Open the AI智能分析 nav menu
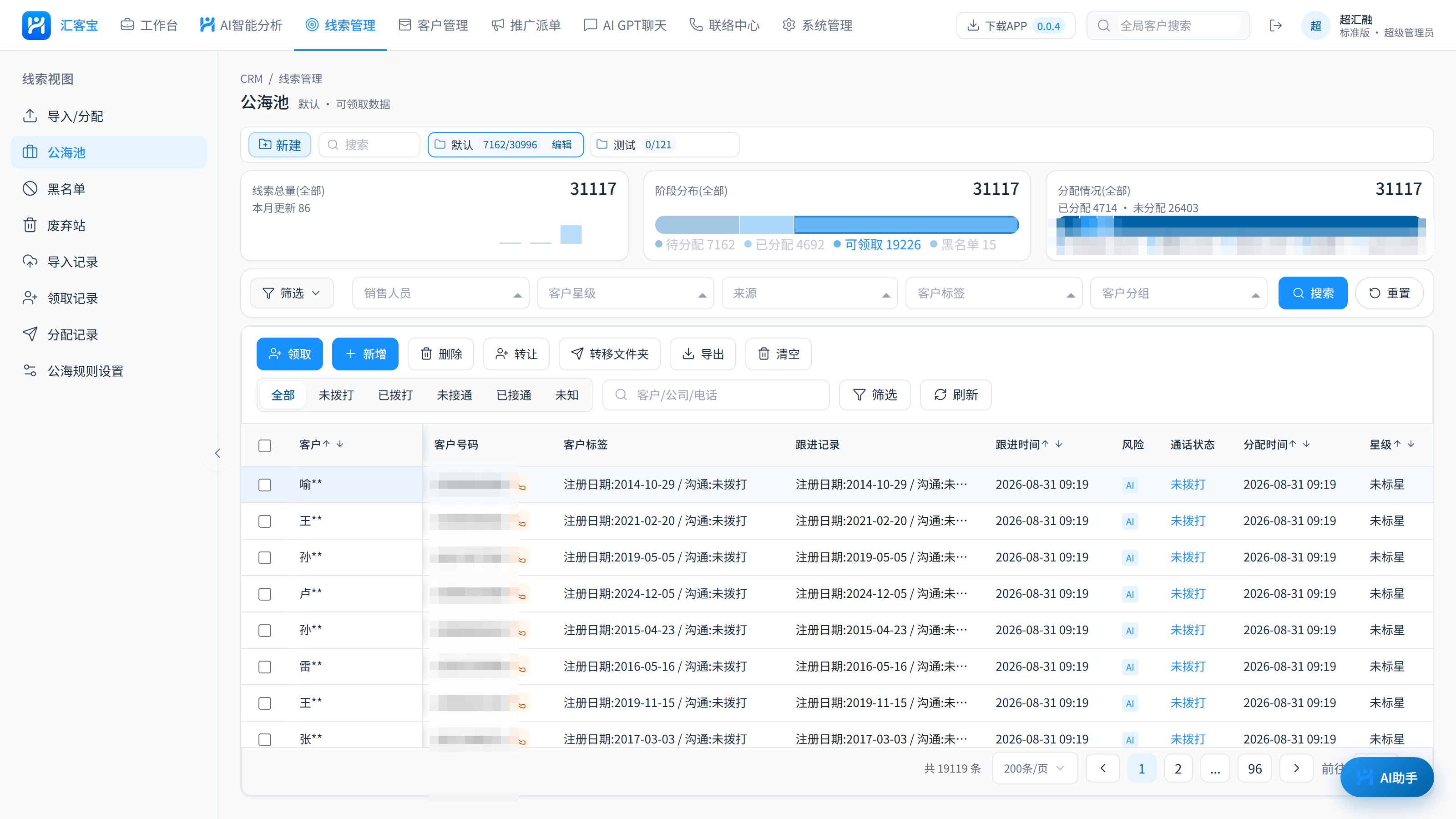 241,25
